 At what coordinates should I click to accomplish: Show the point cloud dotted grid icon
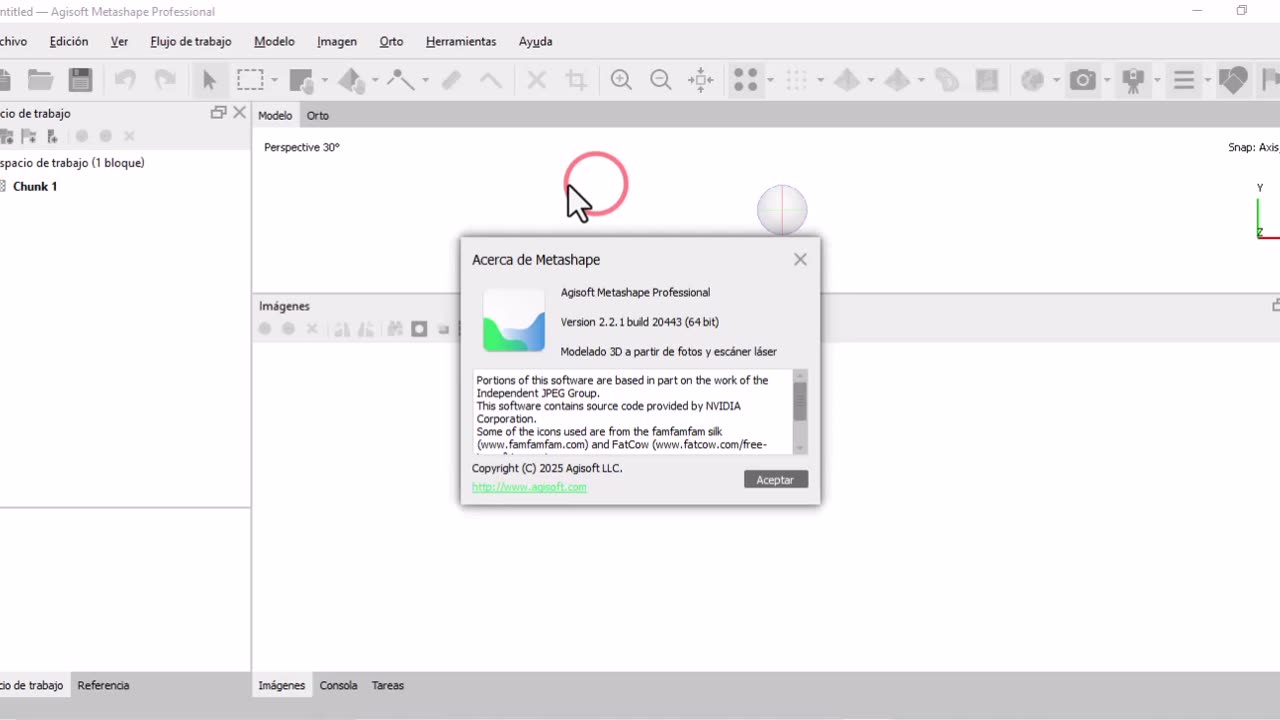(797, 80)
